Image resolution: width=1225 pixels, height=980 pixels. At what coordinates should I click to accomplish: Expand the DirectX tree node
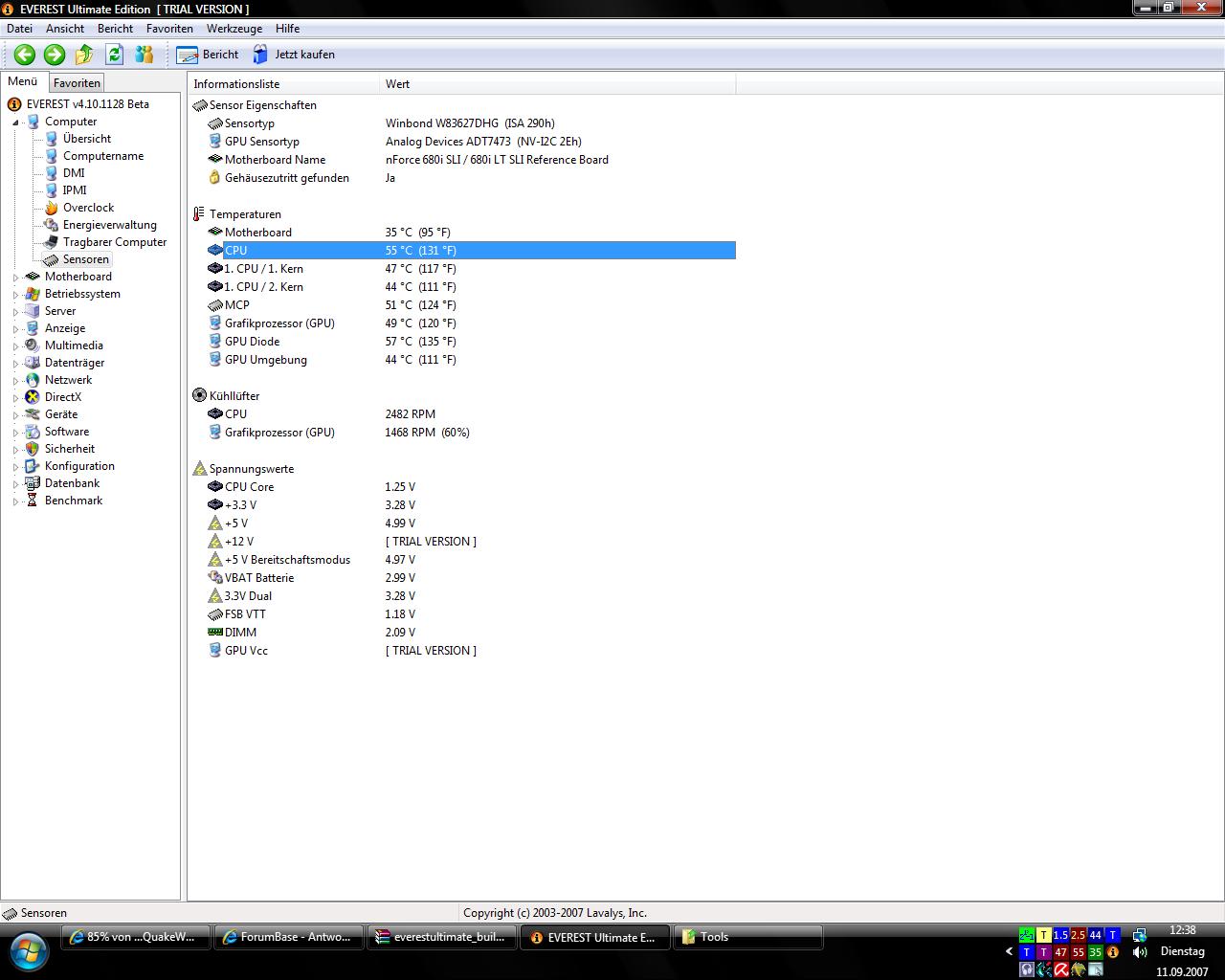tap(15, 398)
